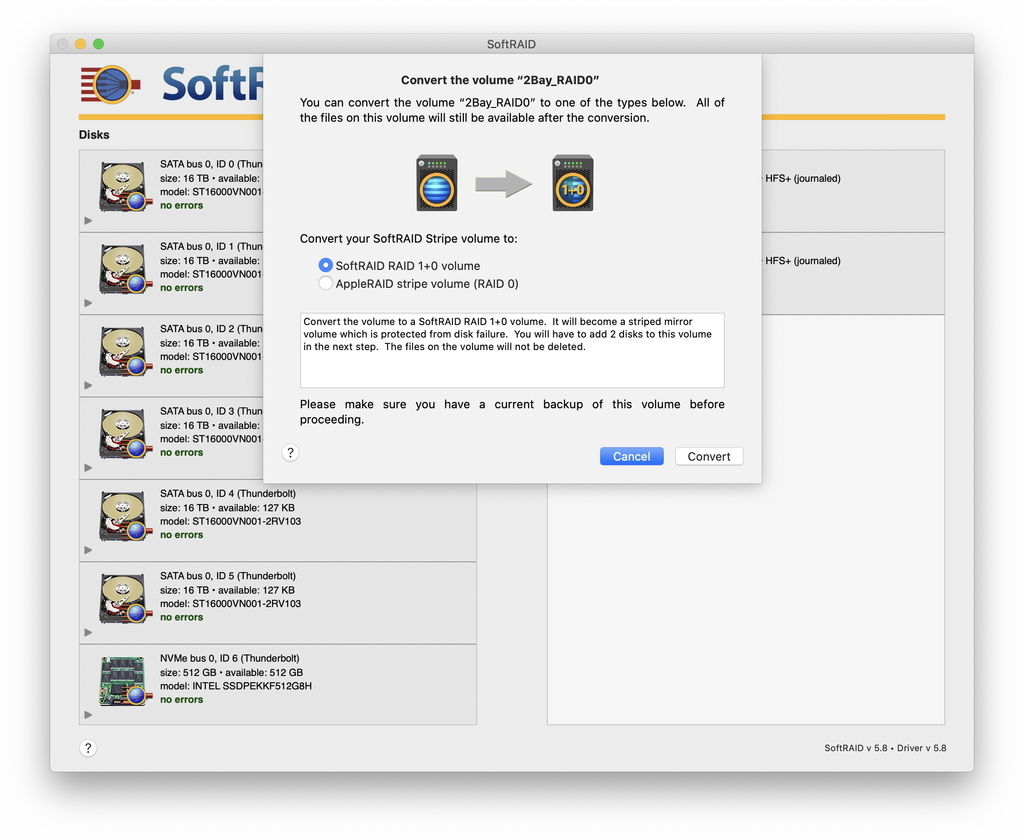The image size is (1024, 838).
Task: Click 'no errors' status for SATA ID 1
Action: (x=182, y=287)
